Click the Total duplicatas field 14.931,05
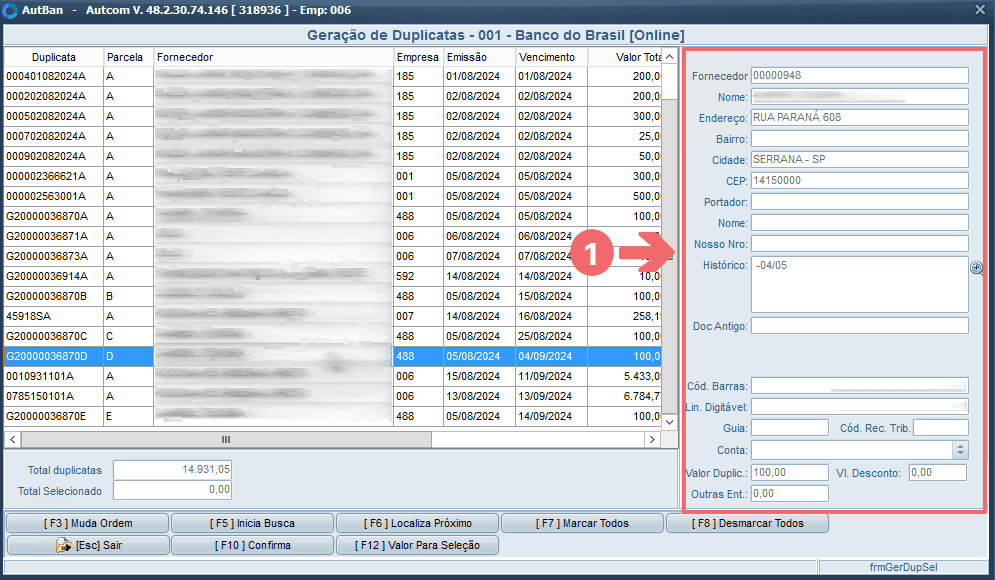 pos(172,470)
